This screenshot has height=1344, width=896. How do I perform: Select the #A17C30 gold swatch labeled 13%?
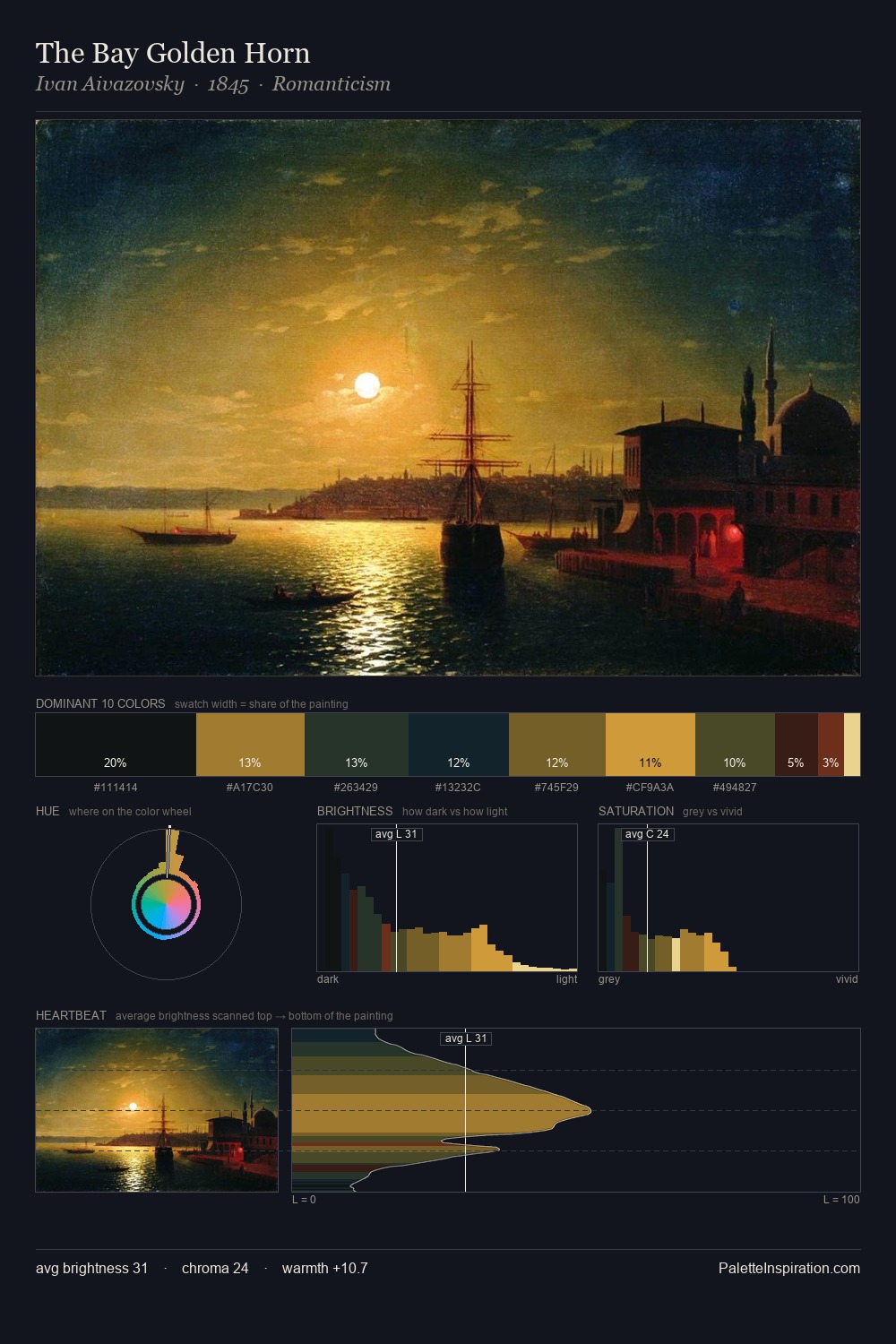250,745
